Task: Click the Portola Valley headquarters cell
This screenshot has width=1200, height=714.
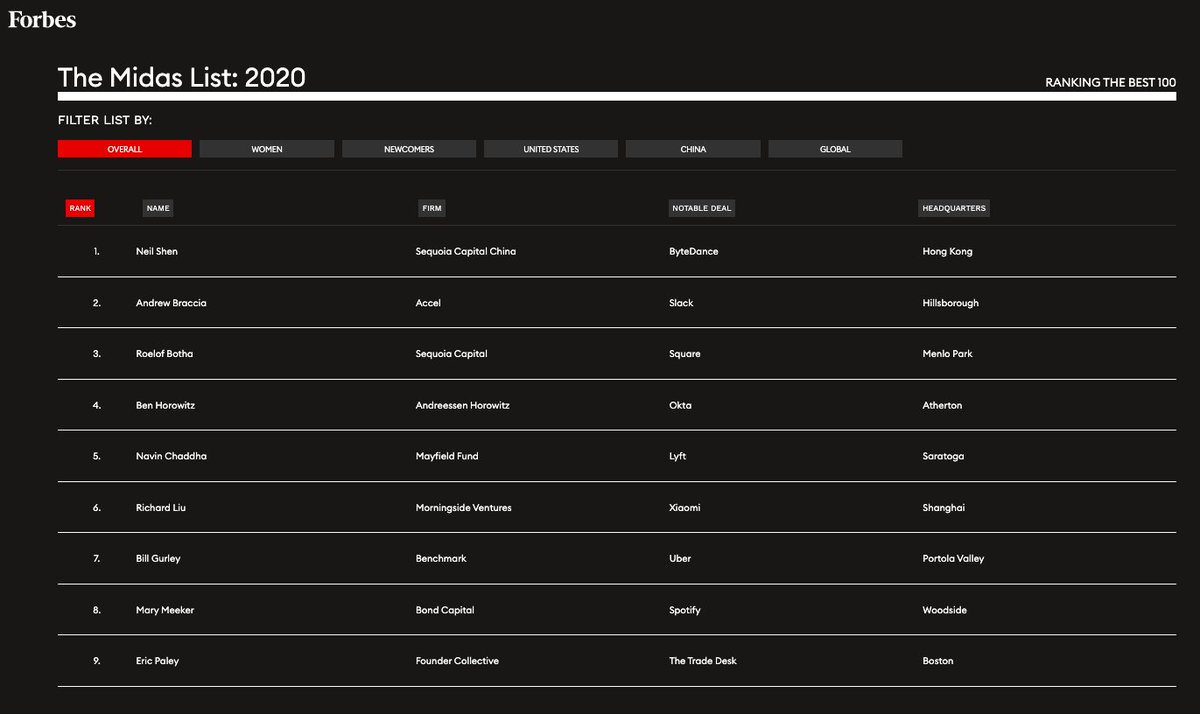Action: pyautogui.click(x=953, y=558)
